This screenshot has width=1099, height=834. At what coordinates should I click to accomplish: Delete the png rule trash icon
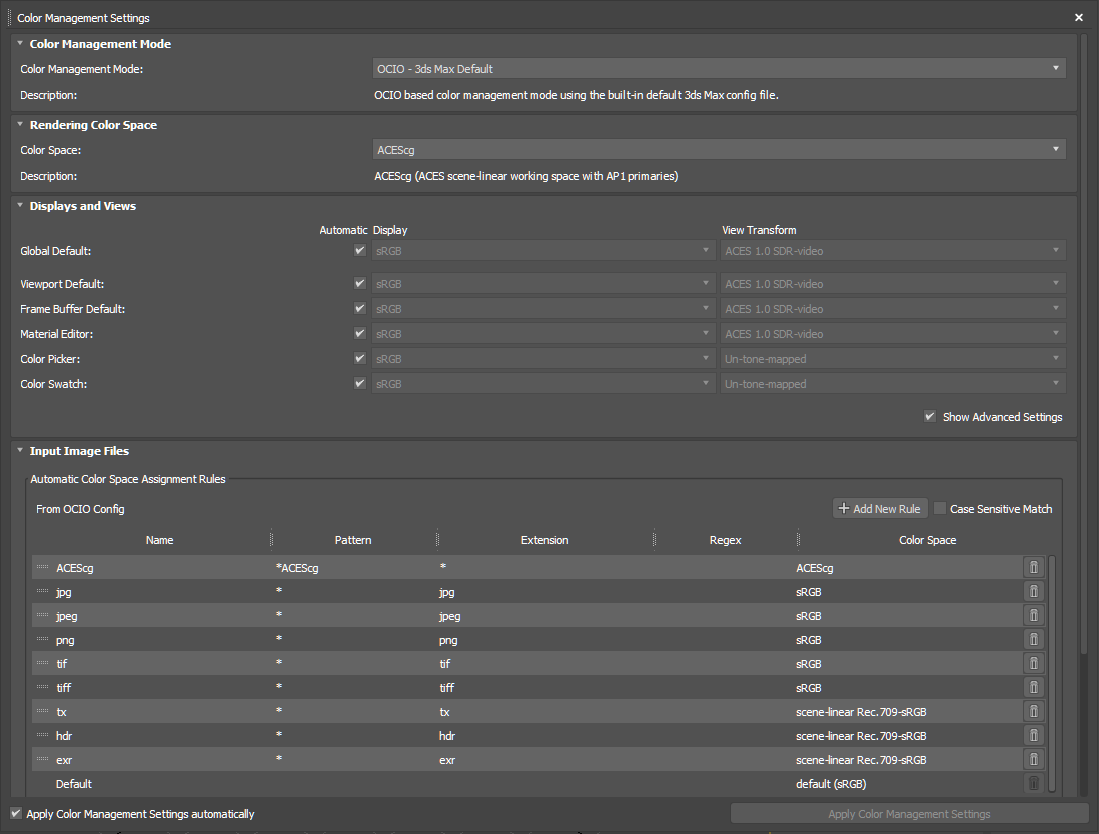tap(1033, 639)
